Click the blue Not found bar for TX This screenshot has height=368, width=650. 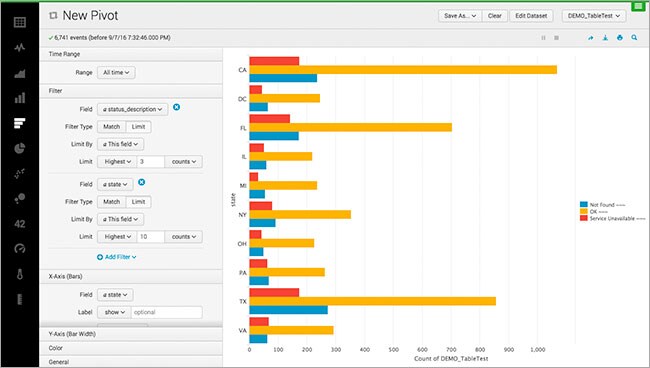pos(289,310)
